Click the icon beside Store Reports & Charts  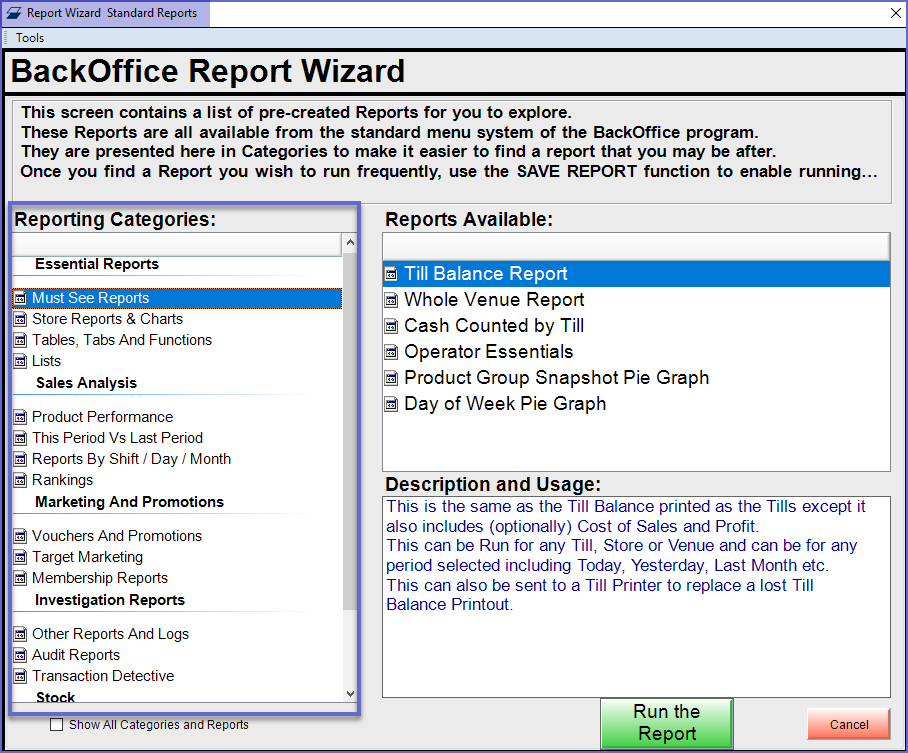click(20, 319)
